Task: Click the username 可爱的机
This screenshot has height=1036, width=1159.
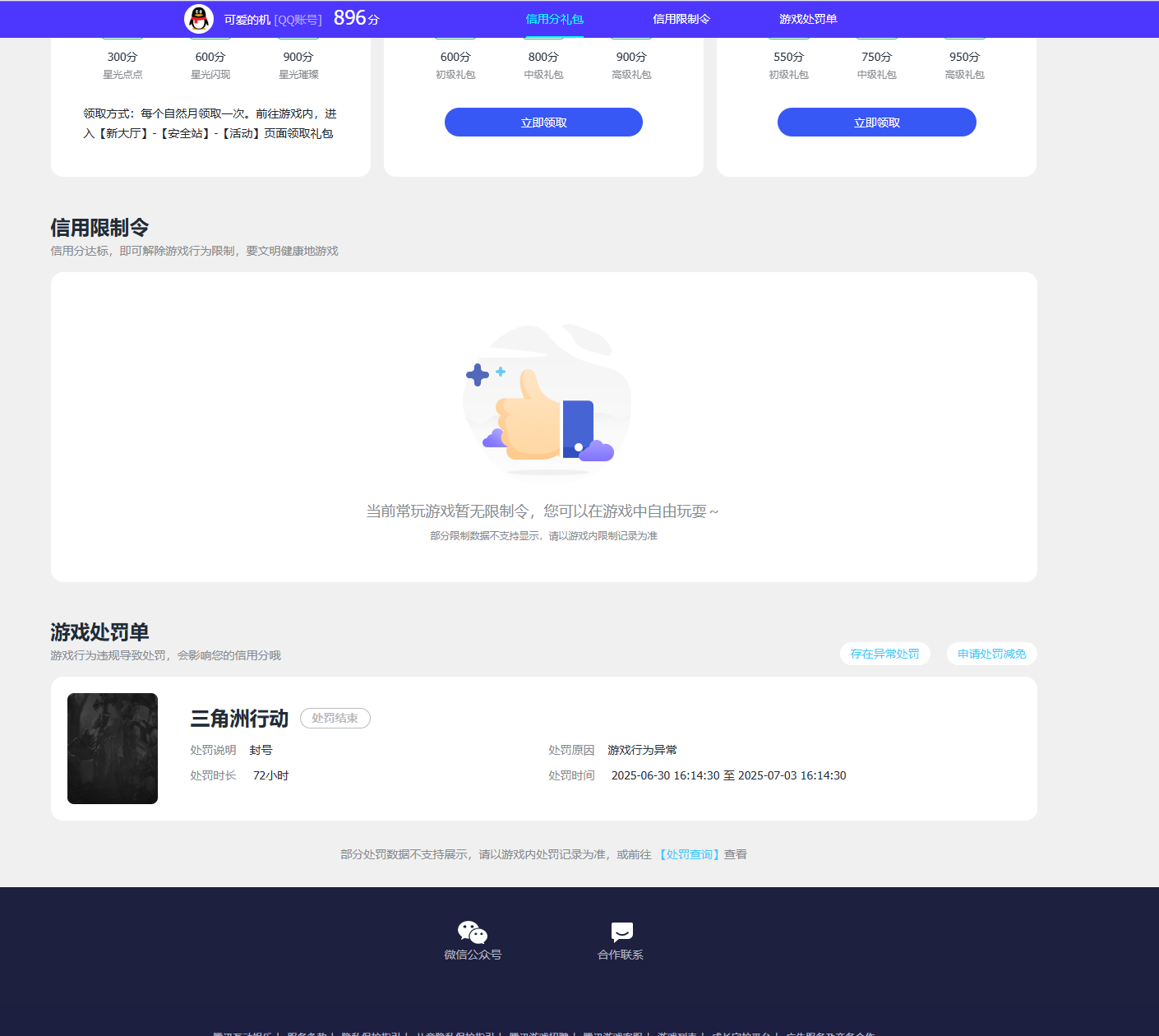Action: pos(247,19)
